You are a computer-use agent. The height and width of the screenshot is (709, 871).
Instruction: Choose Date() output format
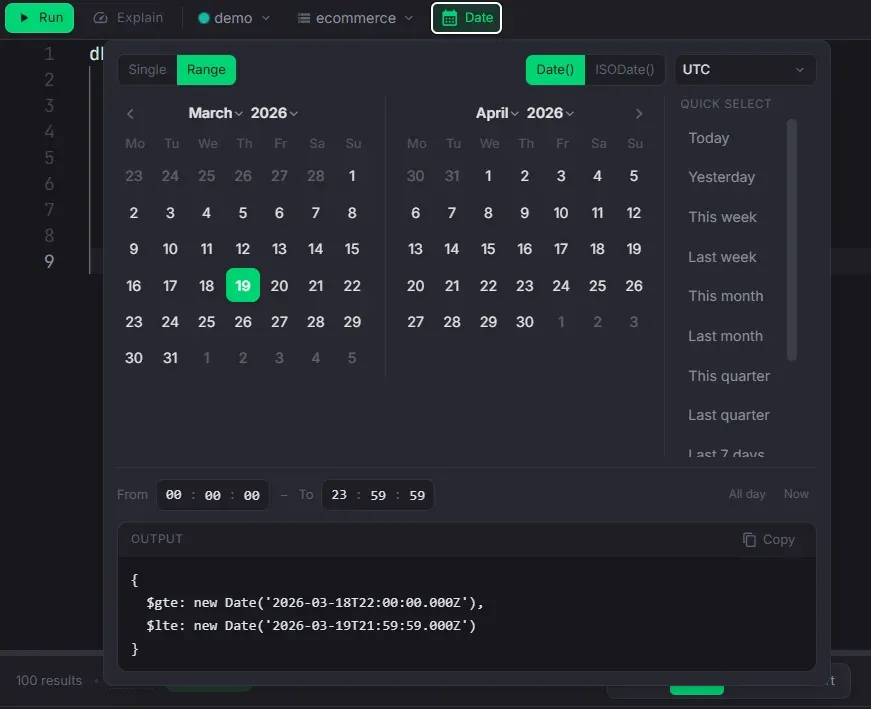tap(555, 70)
